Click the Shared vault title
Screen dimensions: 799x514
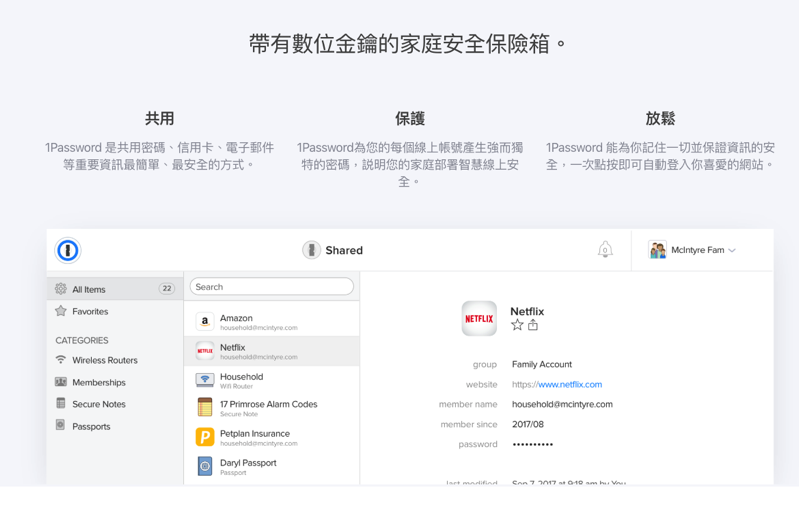(344, 250)
